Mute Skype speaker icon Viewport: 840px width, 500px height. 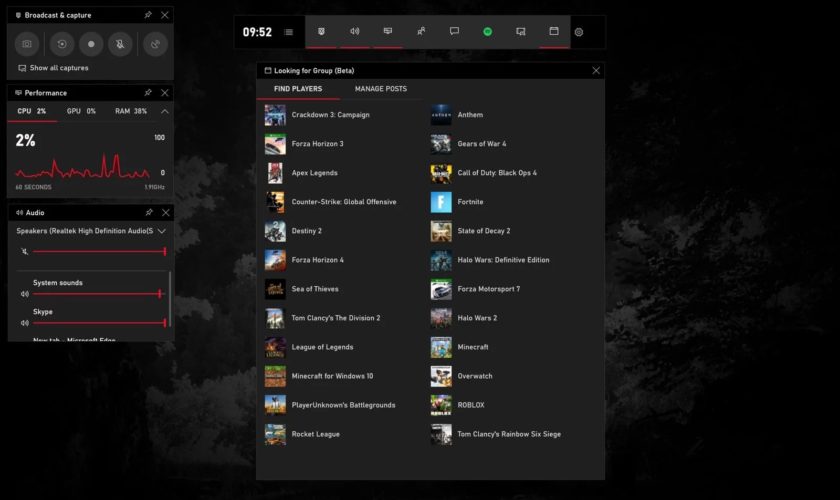coord(25,323)
